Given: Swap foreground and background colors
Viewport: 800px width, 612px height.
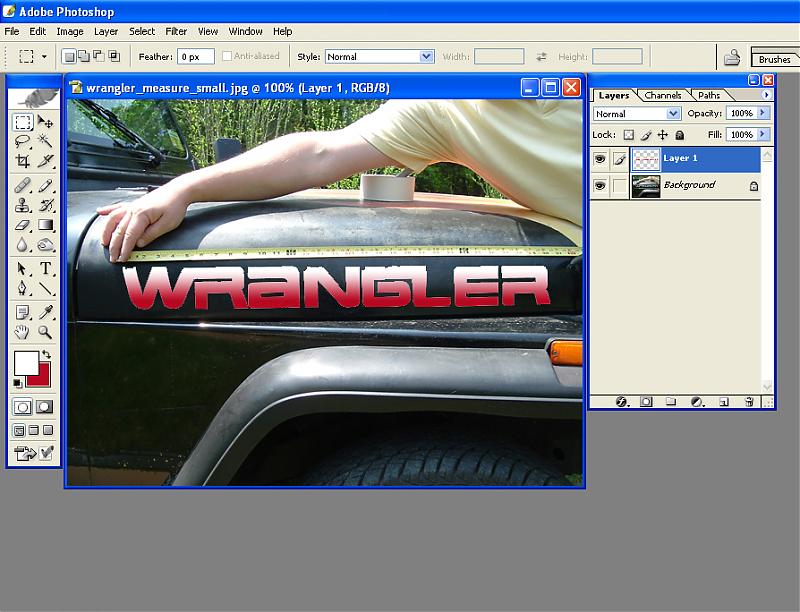Looking at the screenshot, I should tap(46, 353).
